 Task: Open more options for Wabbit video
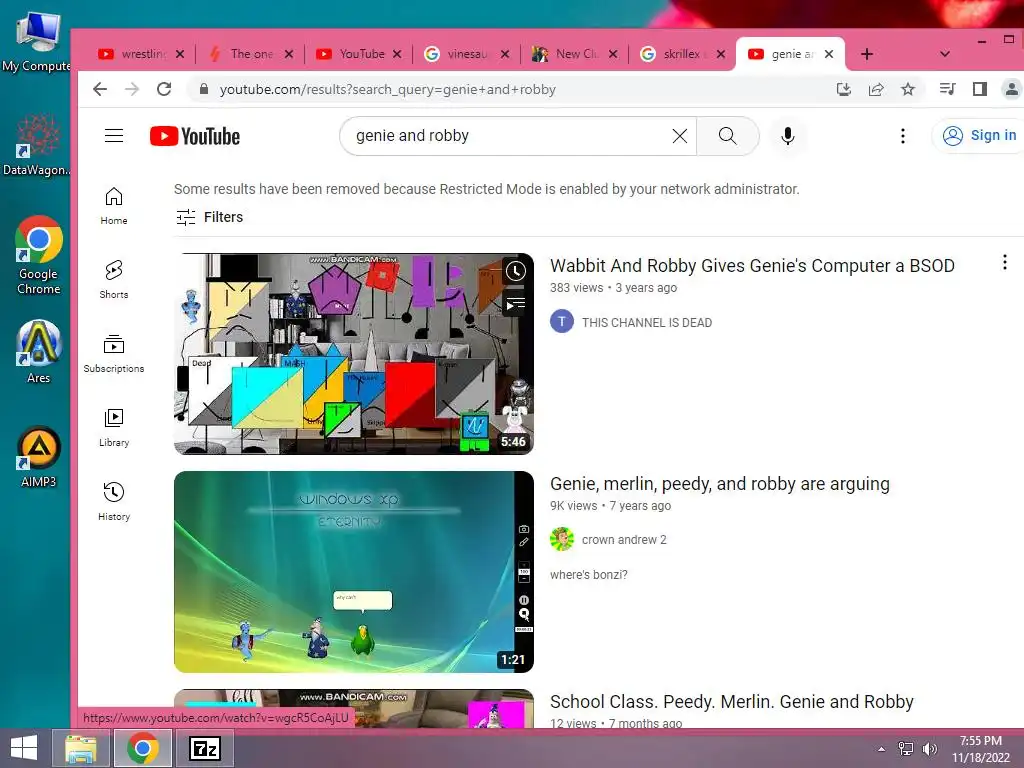point(1004,263)
